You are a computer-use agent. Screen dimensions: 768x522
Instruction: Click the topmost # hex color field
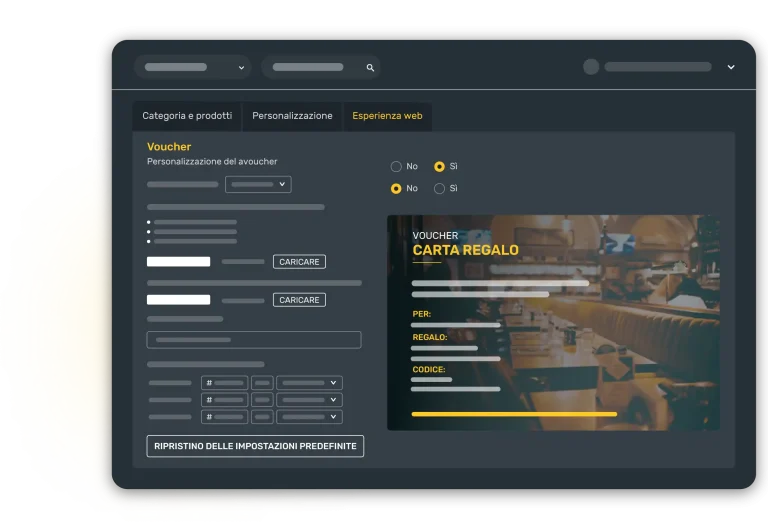[224, 383]
